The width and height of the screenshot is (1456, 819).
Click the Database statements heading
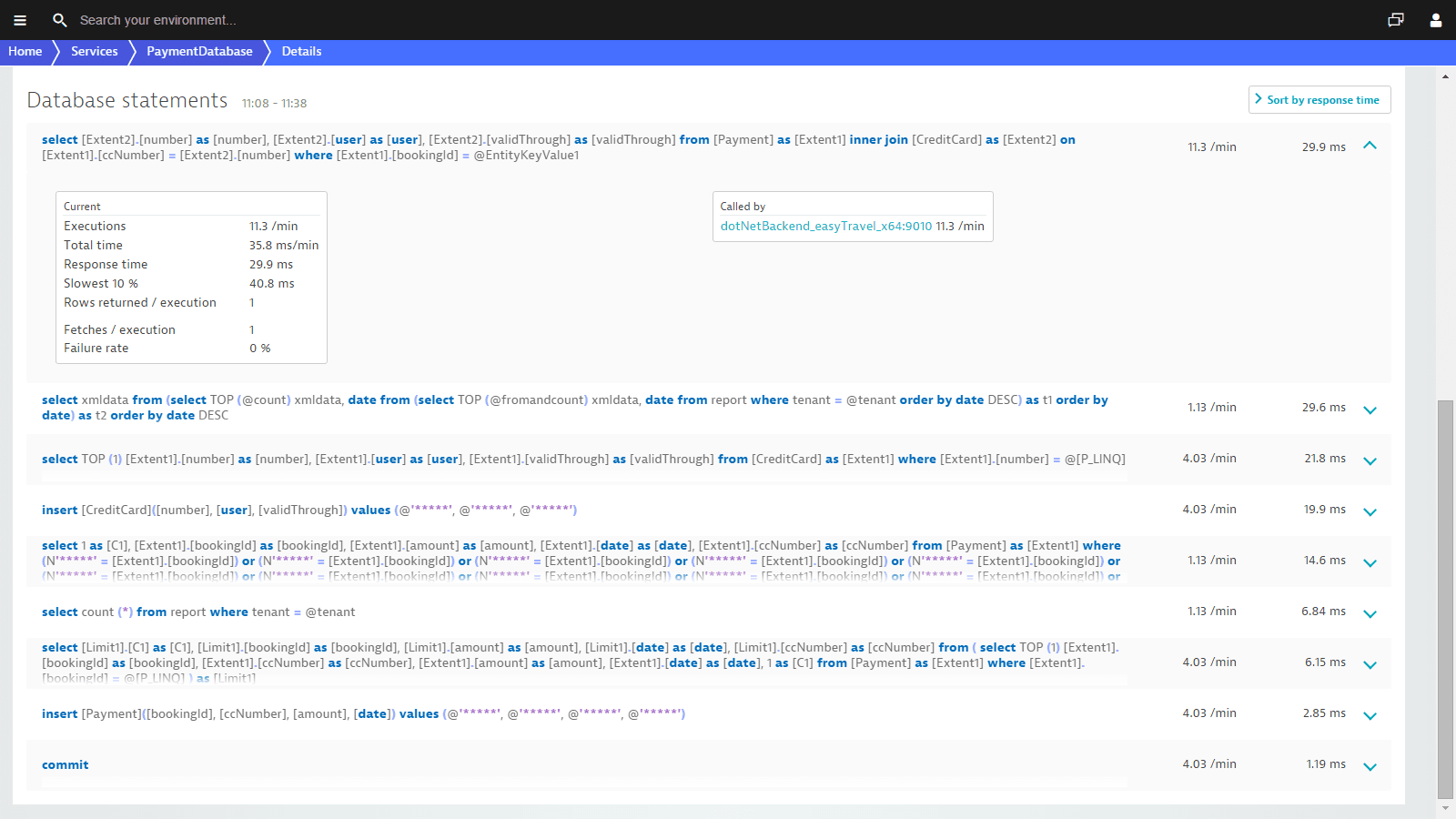coord(127,100)
